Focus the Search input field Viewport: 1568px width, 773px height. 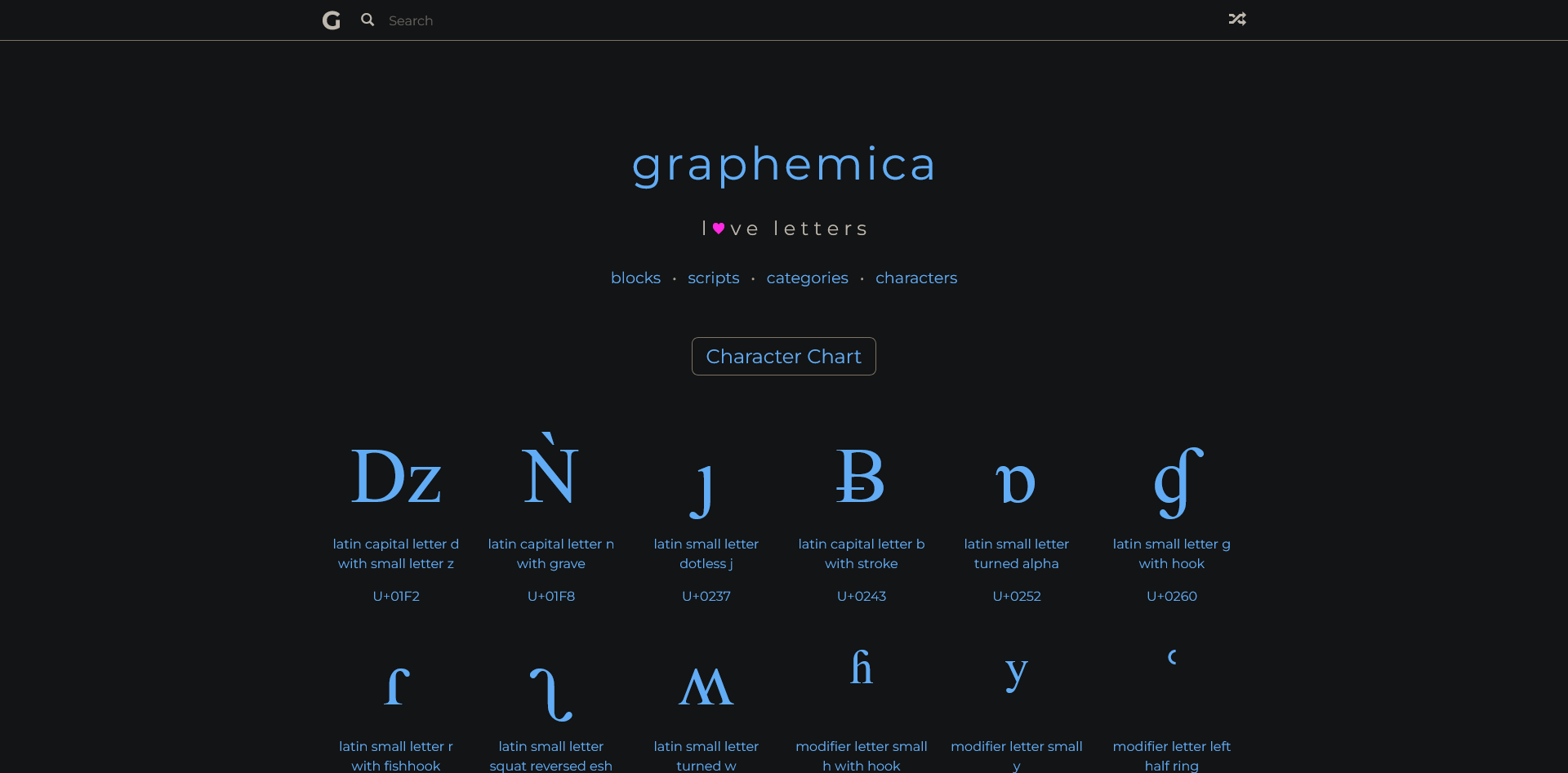pyautogui.click(x=572, y=20)
